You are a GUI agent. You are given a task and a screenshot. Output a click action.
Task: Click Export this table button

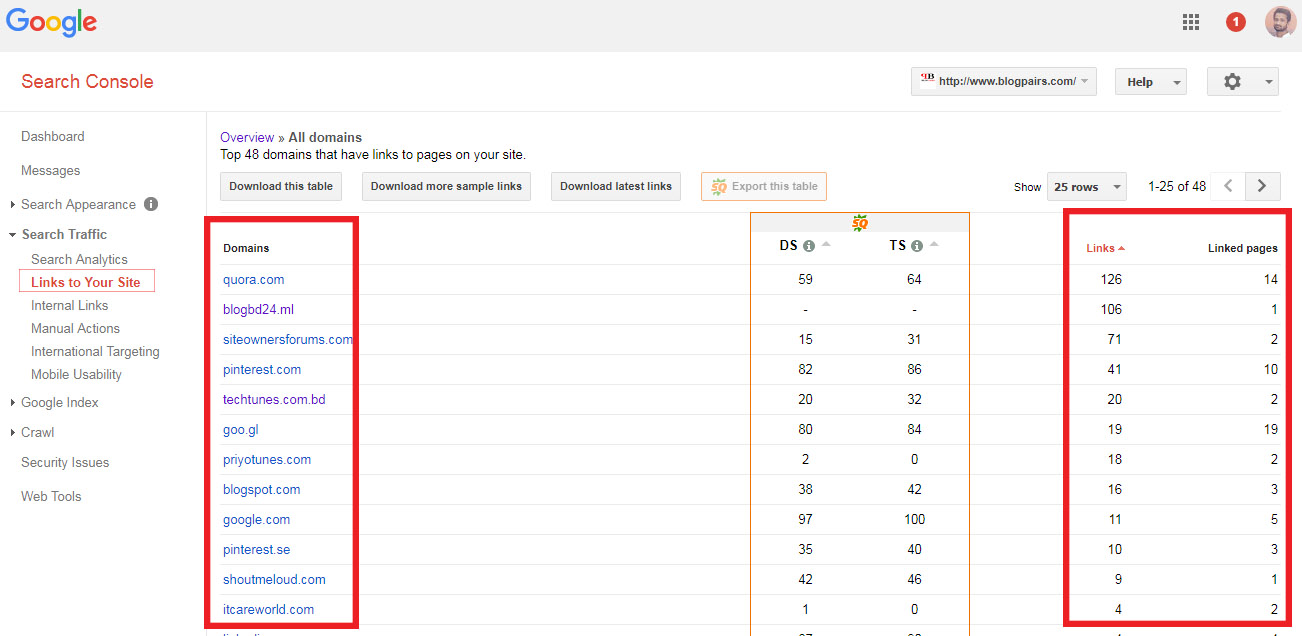[x=764, y=186]
